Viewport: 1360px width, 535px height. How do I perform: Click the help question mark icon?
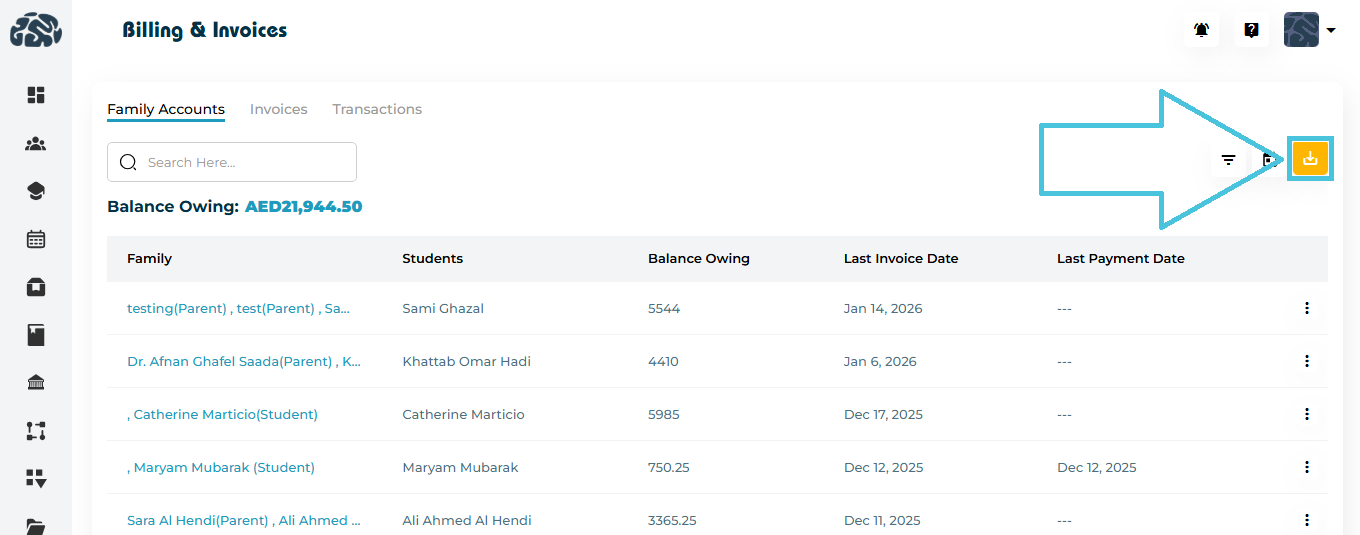1251,30
